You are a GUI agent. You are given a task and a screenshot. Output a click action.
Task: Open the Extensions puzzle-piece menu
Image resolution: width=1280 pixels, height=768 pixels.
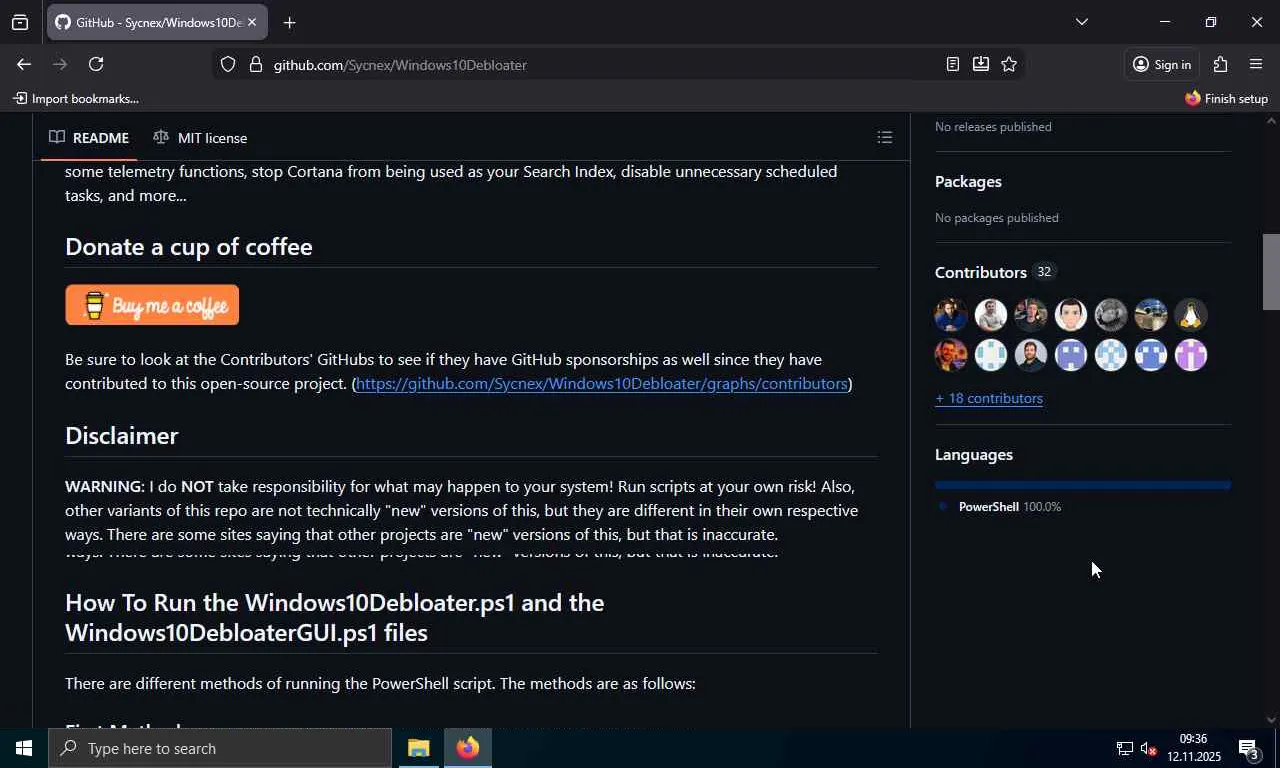click(x=1220, y=64)
